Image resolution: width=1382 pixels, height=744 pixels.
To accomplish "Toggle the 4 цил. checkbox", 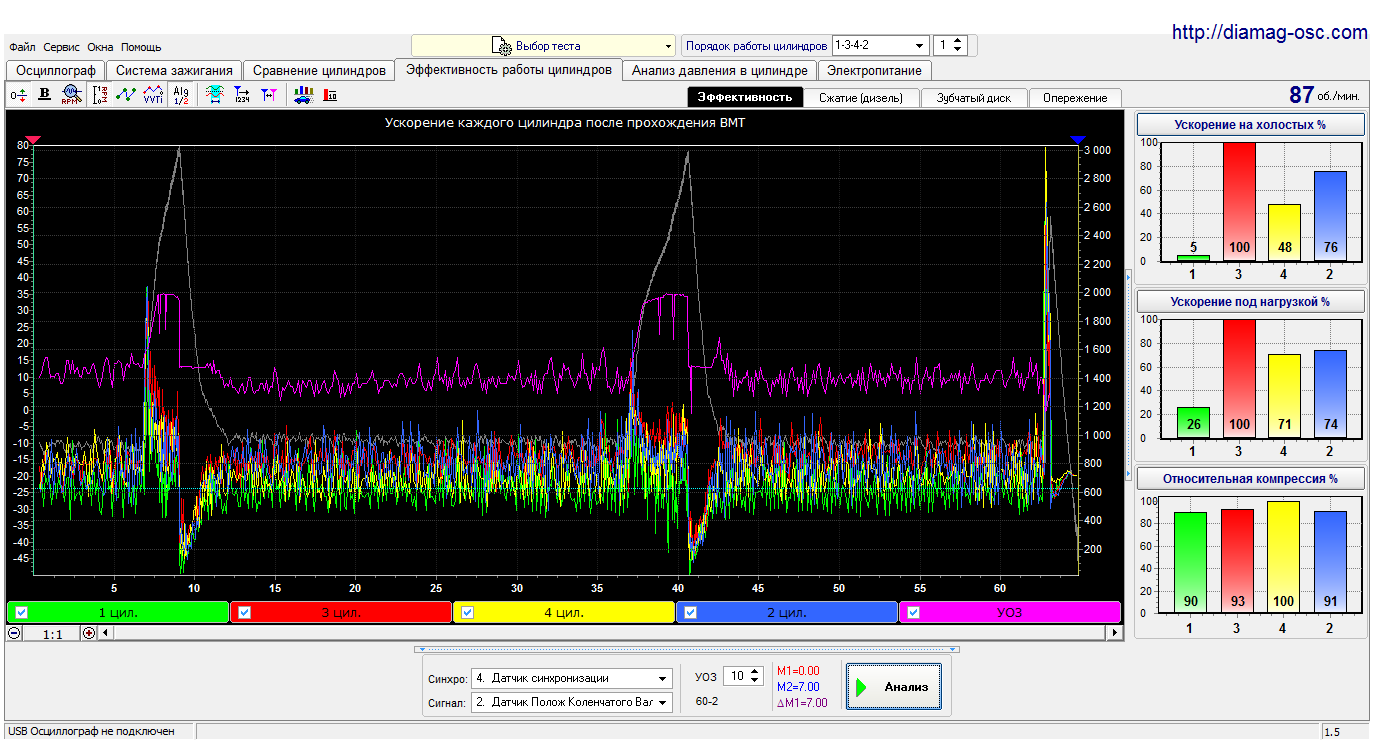I will pos(467,612).
